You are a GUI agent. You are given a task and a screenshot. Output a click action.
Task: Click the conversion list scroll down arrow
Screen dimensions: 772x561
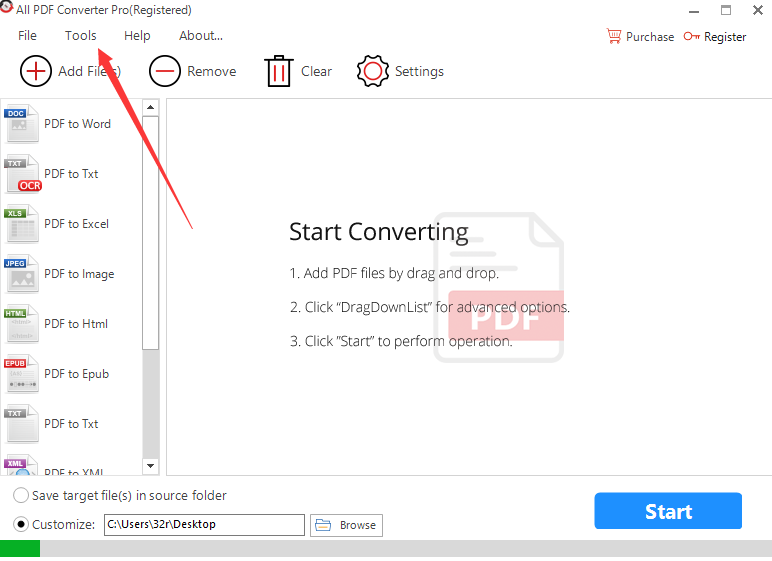click(151, 465)
